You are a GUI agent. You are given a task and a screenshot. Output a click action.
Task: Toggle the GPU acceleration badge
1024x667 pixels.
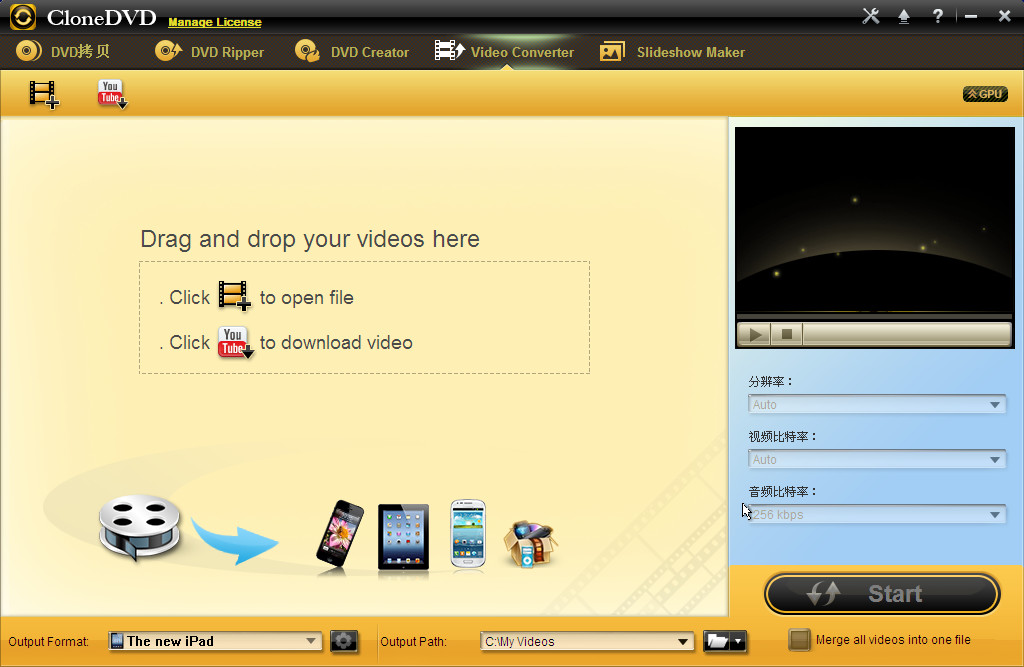tap(985, 94)
